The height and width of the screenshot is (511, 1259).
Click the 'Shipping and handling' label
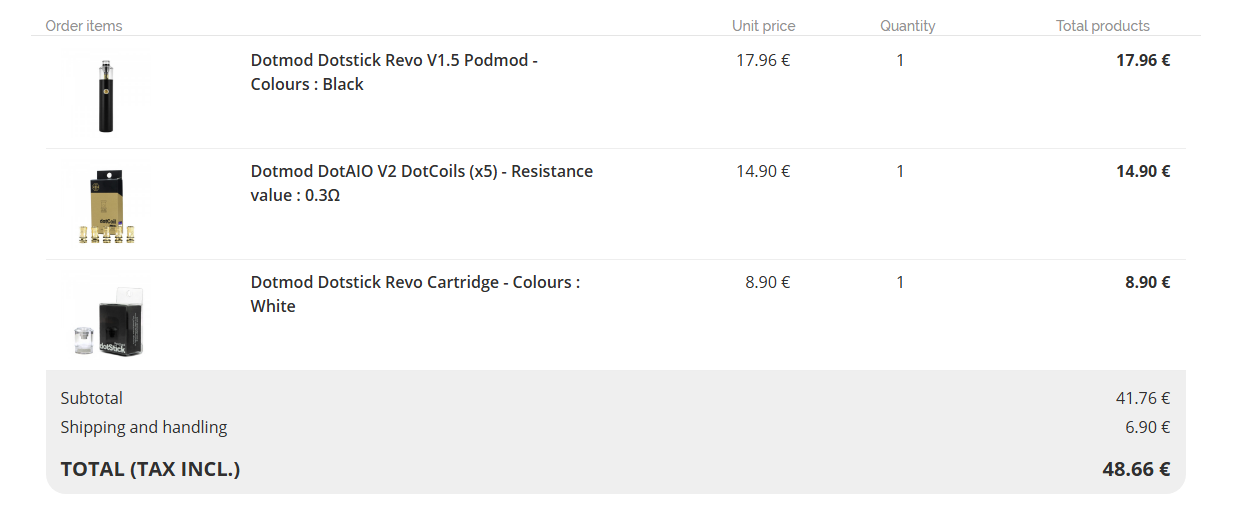pos(144,427)
